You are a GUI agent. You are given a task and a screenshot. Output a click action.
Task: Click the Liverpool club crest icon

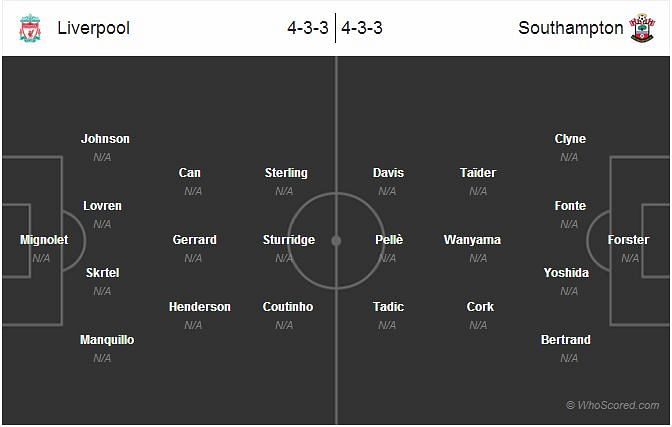pos(30,28)
